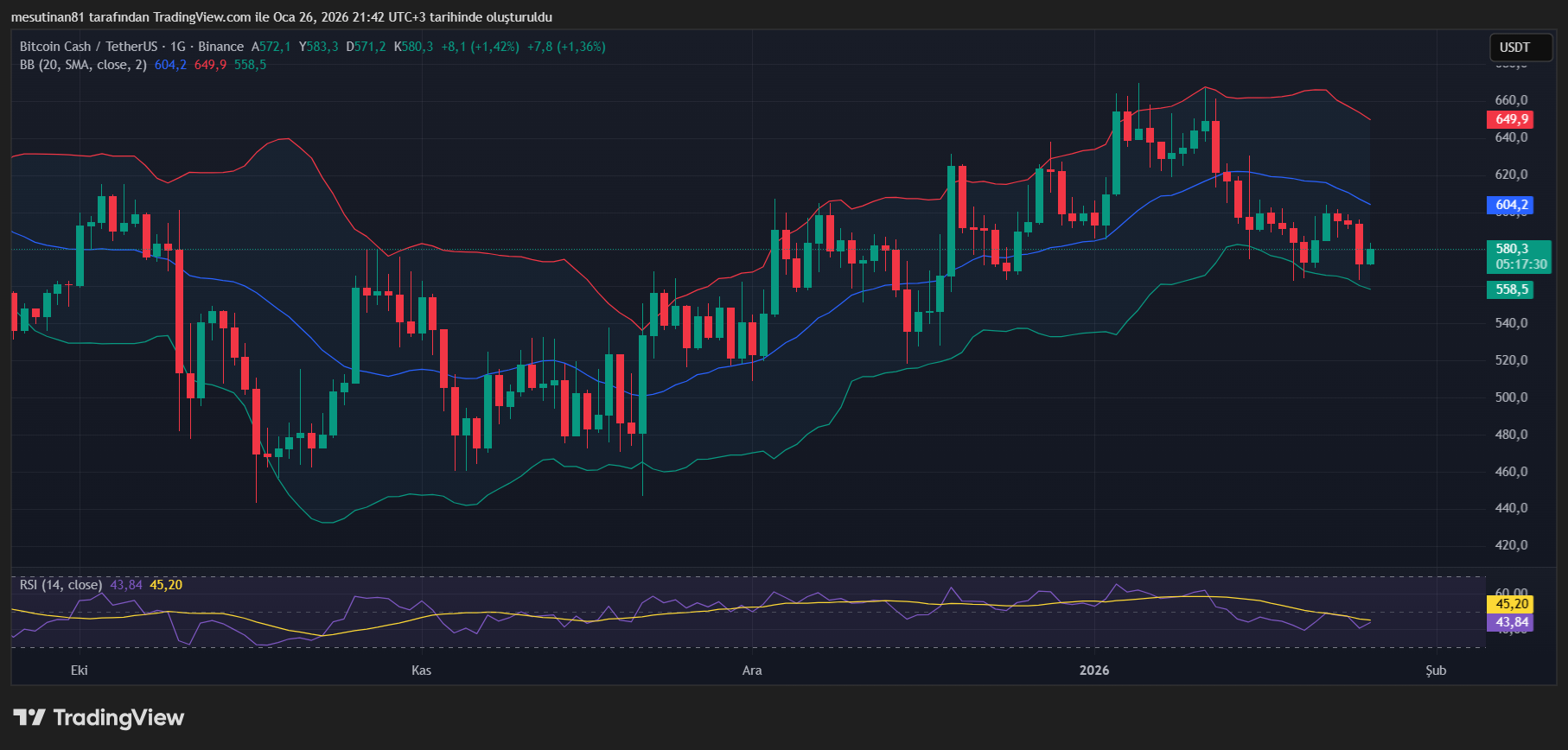Click the yellow 45,20 RSI axis label
The height and width of the screenshot is (750, 1568).
click(1511, 604)
